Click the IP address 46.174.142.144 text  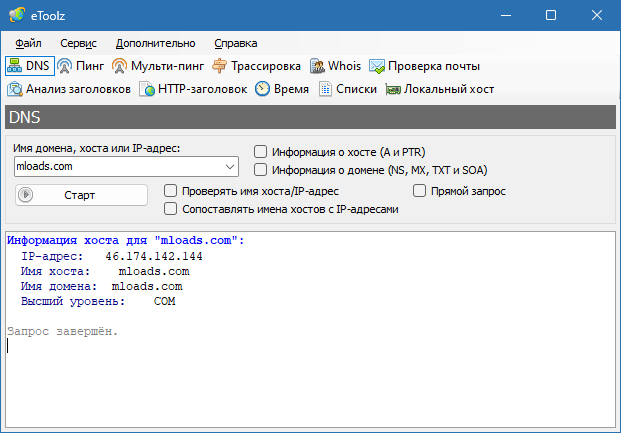(154, 256)
